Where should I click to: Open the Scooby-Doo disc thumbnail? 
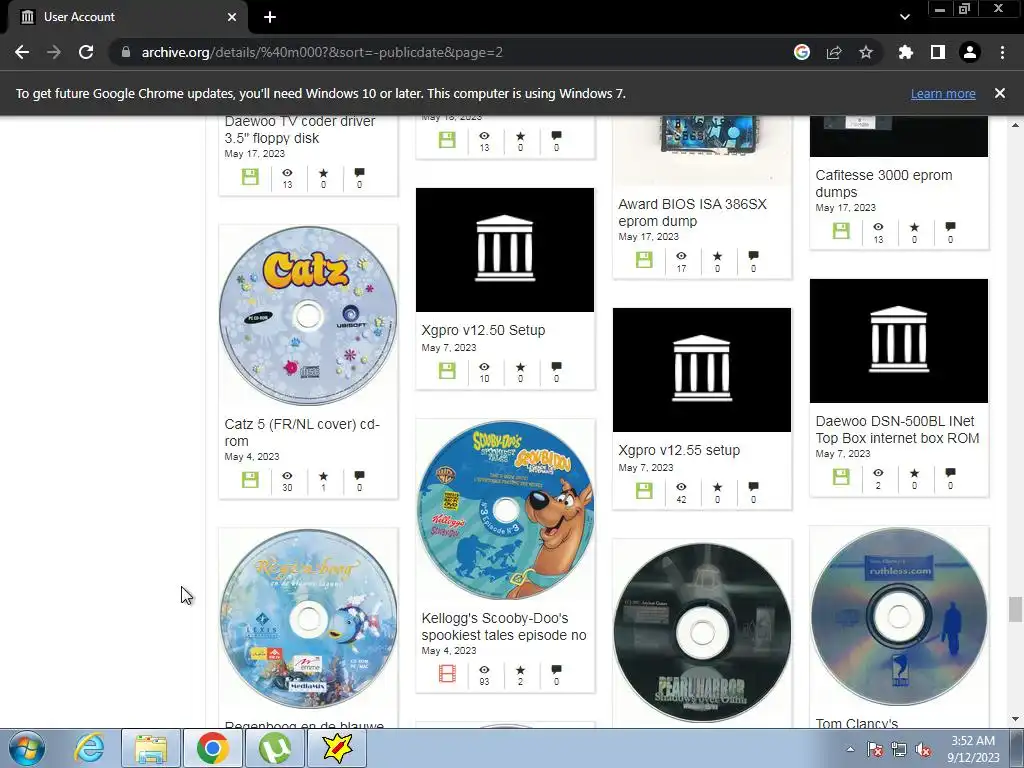tap(505, 510)
